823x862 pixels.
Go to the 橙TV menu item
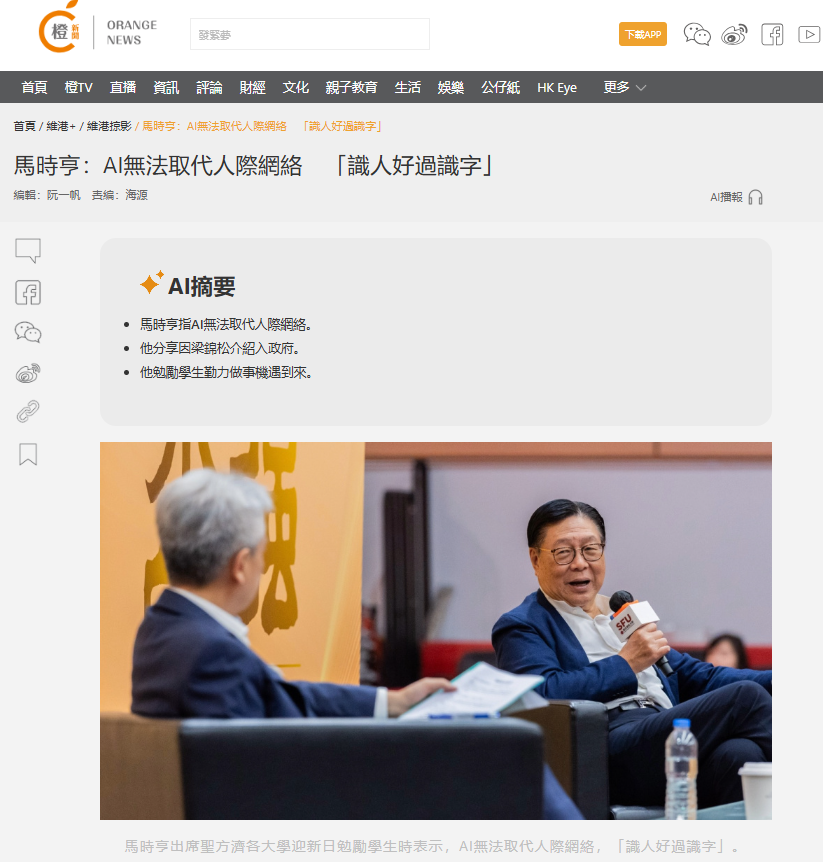click(79, 87)
